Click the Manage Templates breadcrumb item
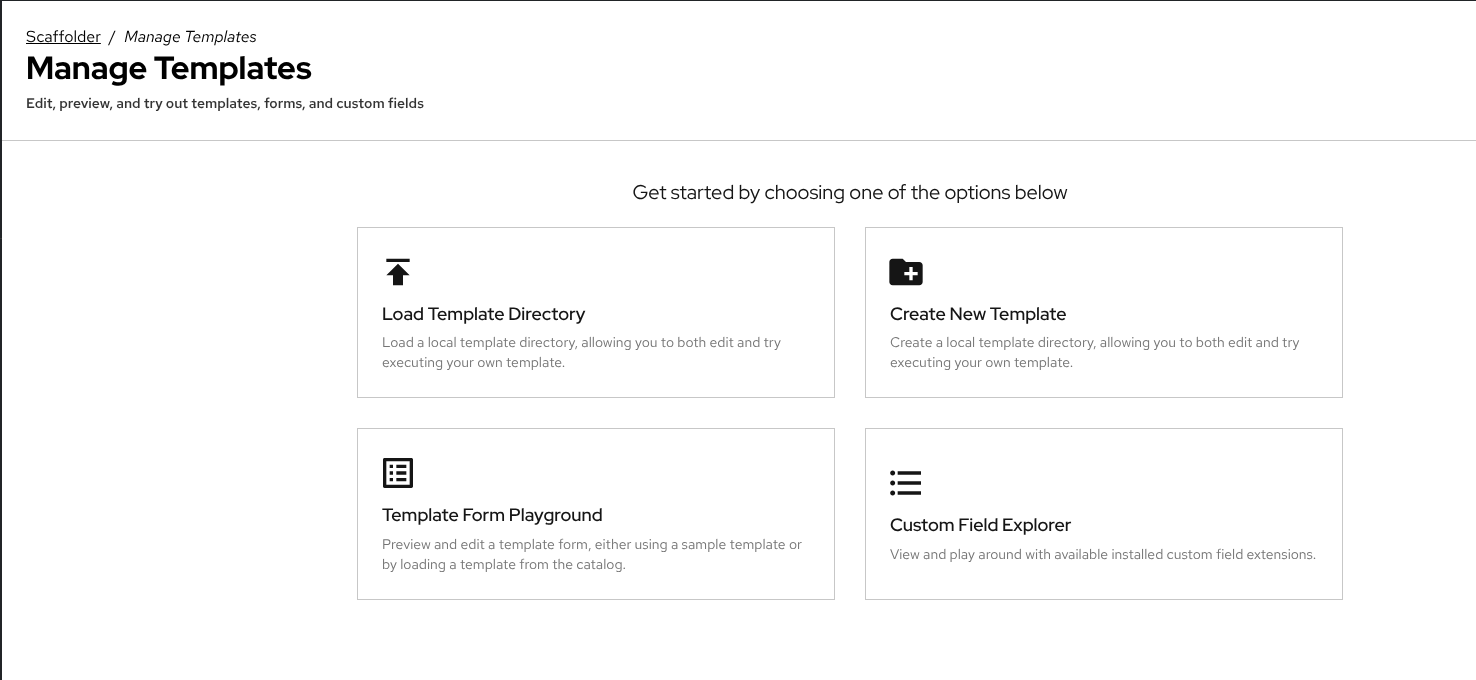Viewport: 1476px width, 680px height. point(190,36)
